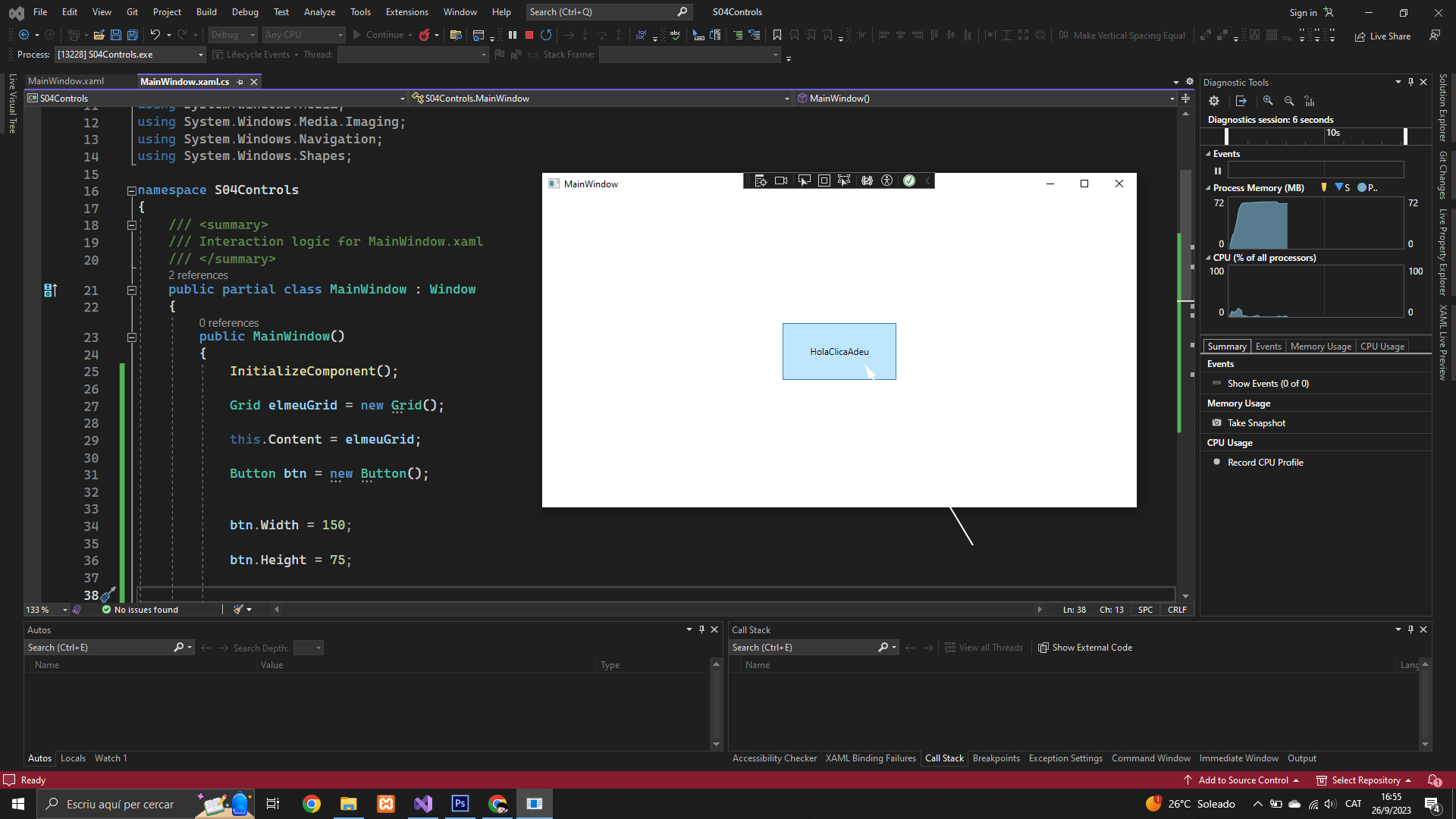Stop debugging with the red square
1456x819 pixels.
click(x=529, y=35)
